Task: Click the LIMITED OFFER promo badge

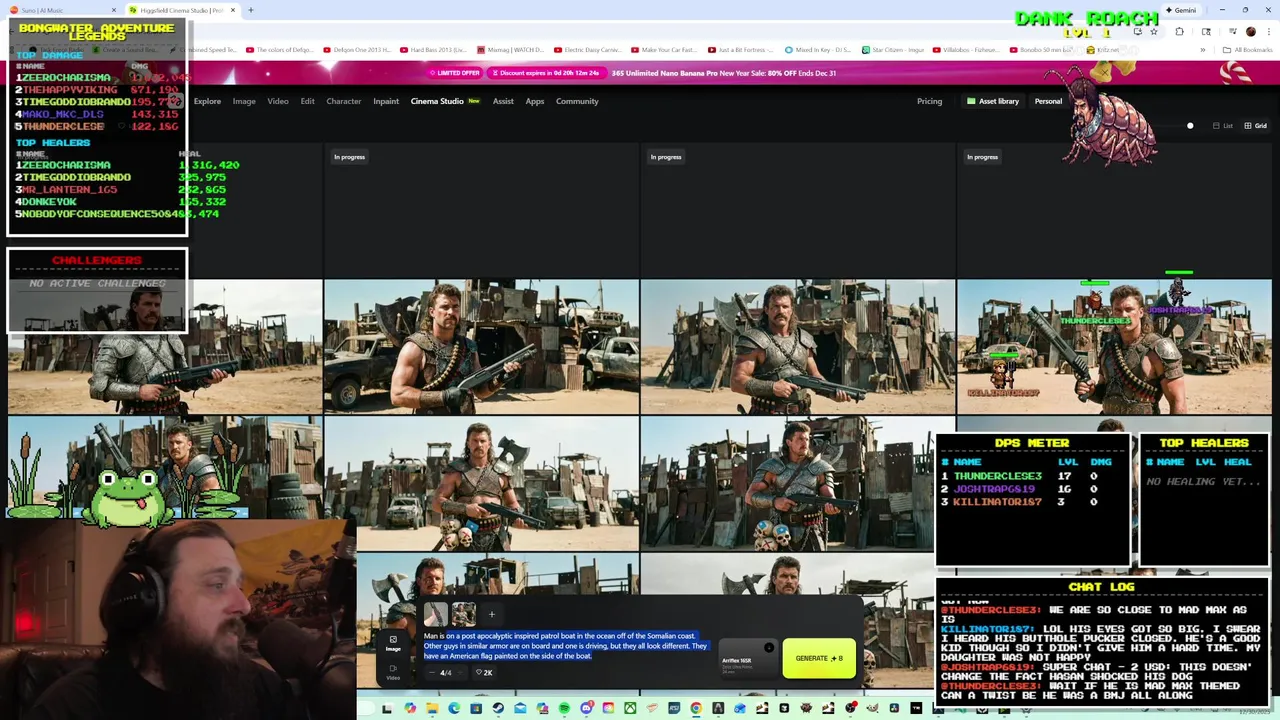Action: (x=455, y=73)
